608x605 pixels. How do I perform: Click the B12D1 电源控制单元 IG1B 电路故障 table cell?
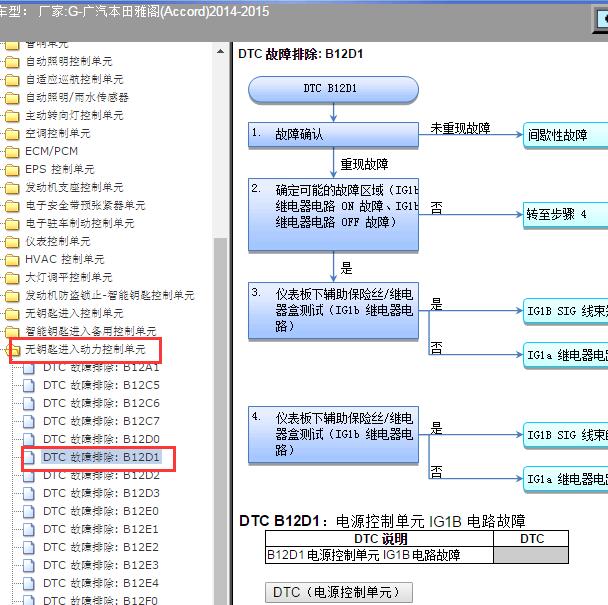click(379, 555)
